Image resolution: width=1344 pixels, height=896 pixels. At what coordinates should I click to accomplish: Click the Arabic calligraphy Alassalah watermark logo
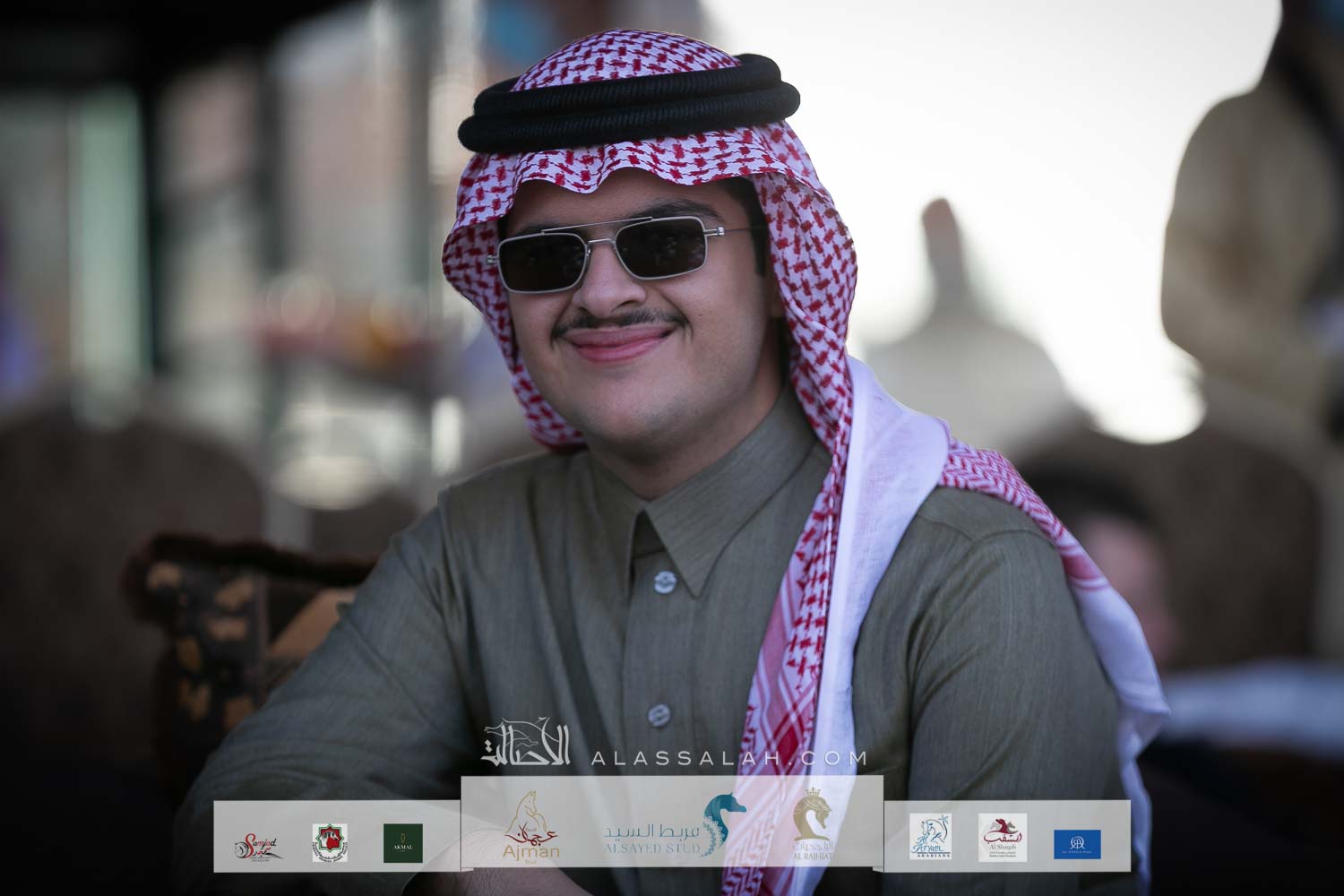527,745
